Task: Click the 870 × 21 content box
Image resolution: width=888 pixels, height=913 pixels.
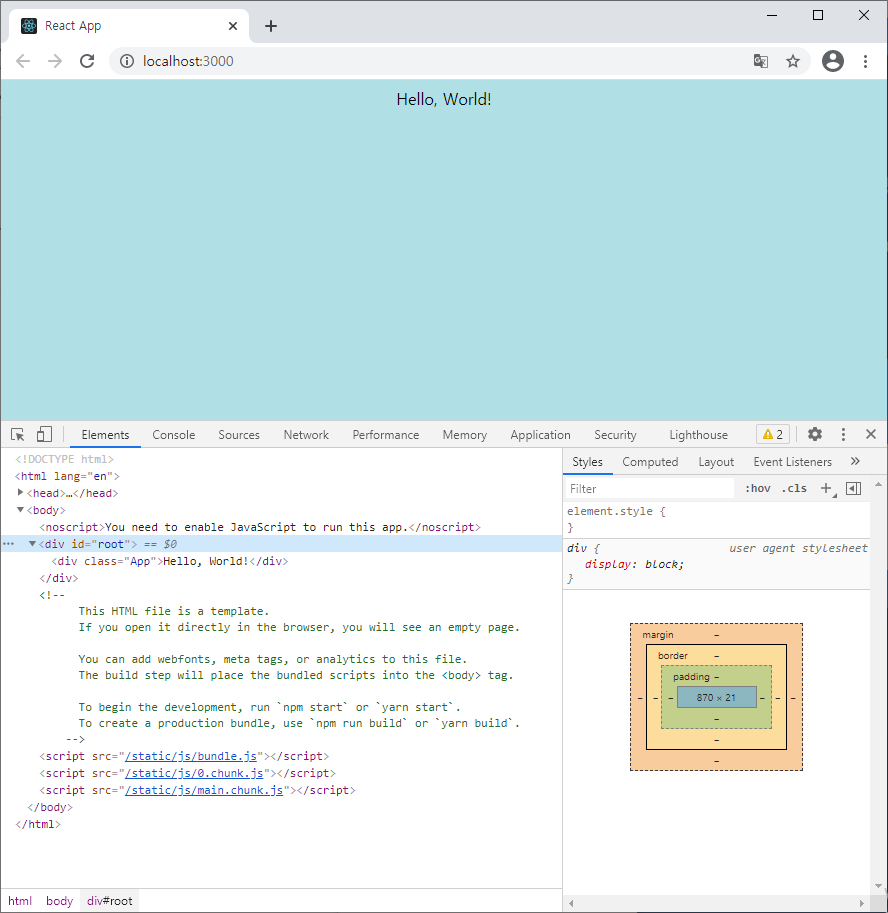Action: click(716, 698)
